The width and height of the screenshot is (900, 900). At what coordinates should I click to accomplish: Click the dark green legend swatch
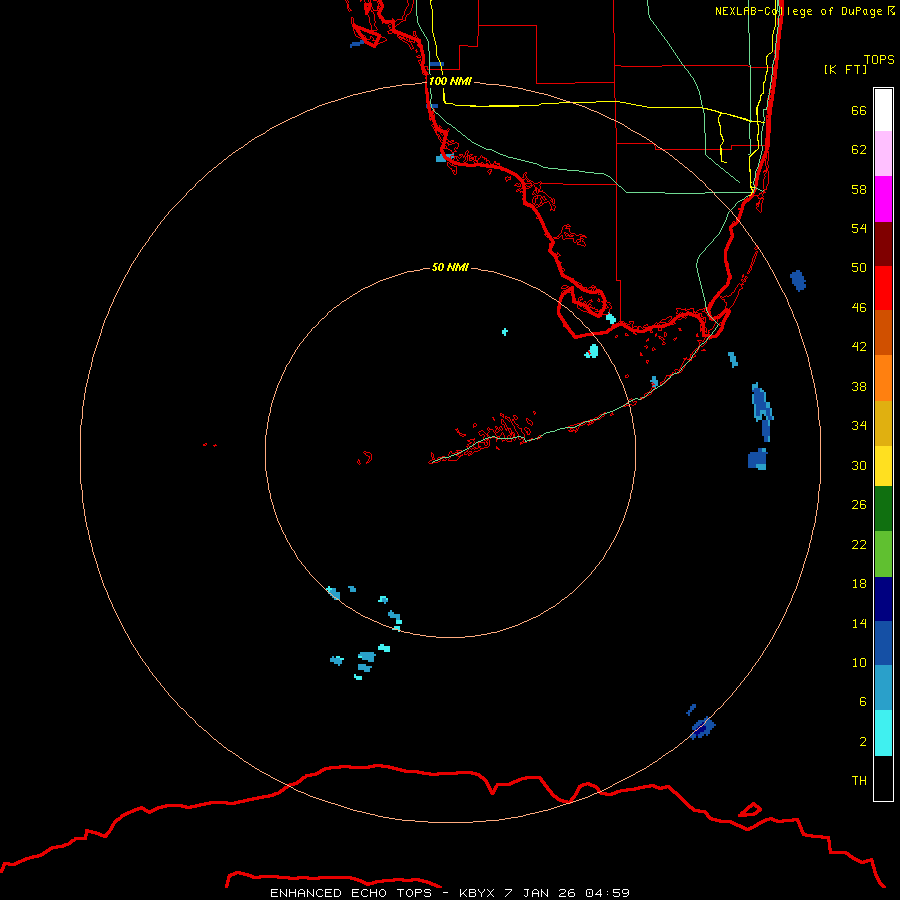(x=883, y=509)
